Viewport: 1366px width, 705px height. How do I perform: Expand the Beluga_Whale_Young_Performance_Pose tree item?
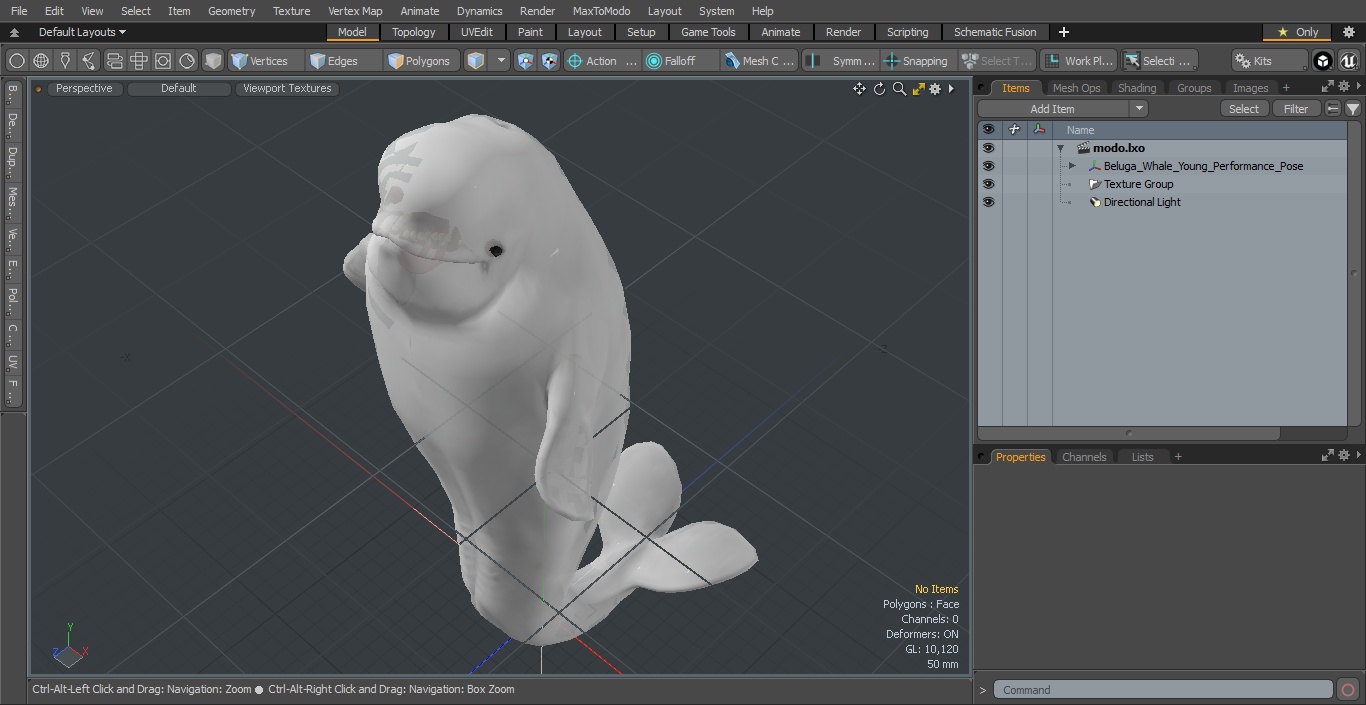point(1072,166)
